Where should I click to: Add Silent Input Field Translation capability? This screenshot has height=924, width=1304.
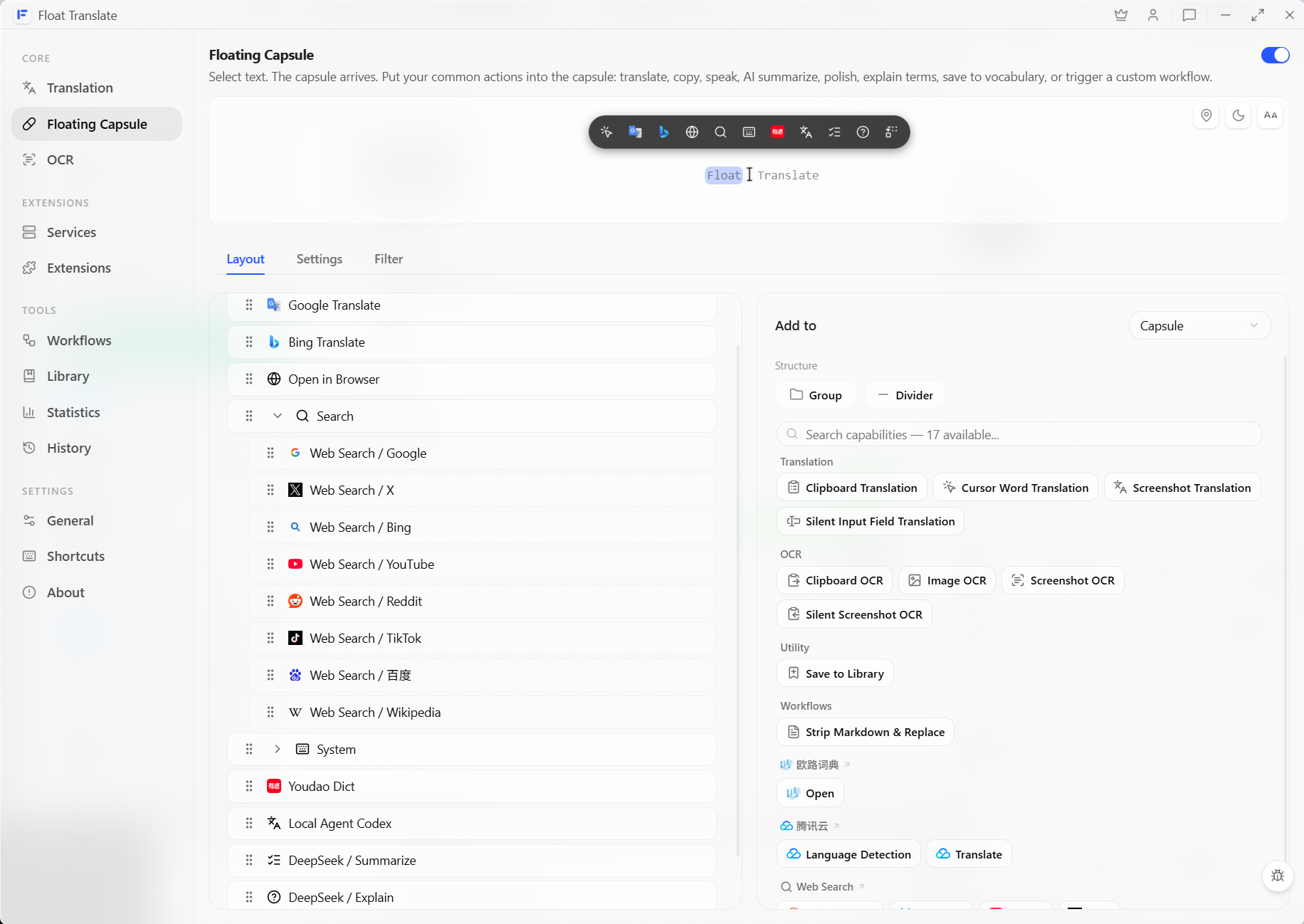click(871, 521)
